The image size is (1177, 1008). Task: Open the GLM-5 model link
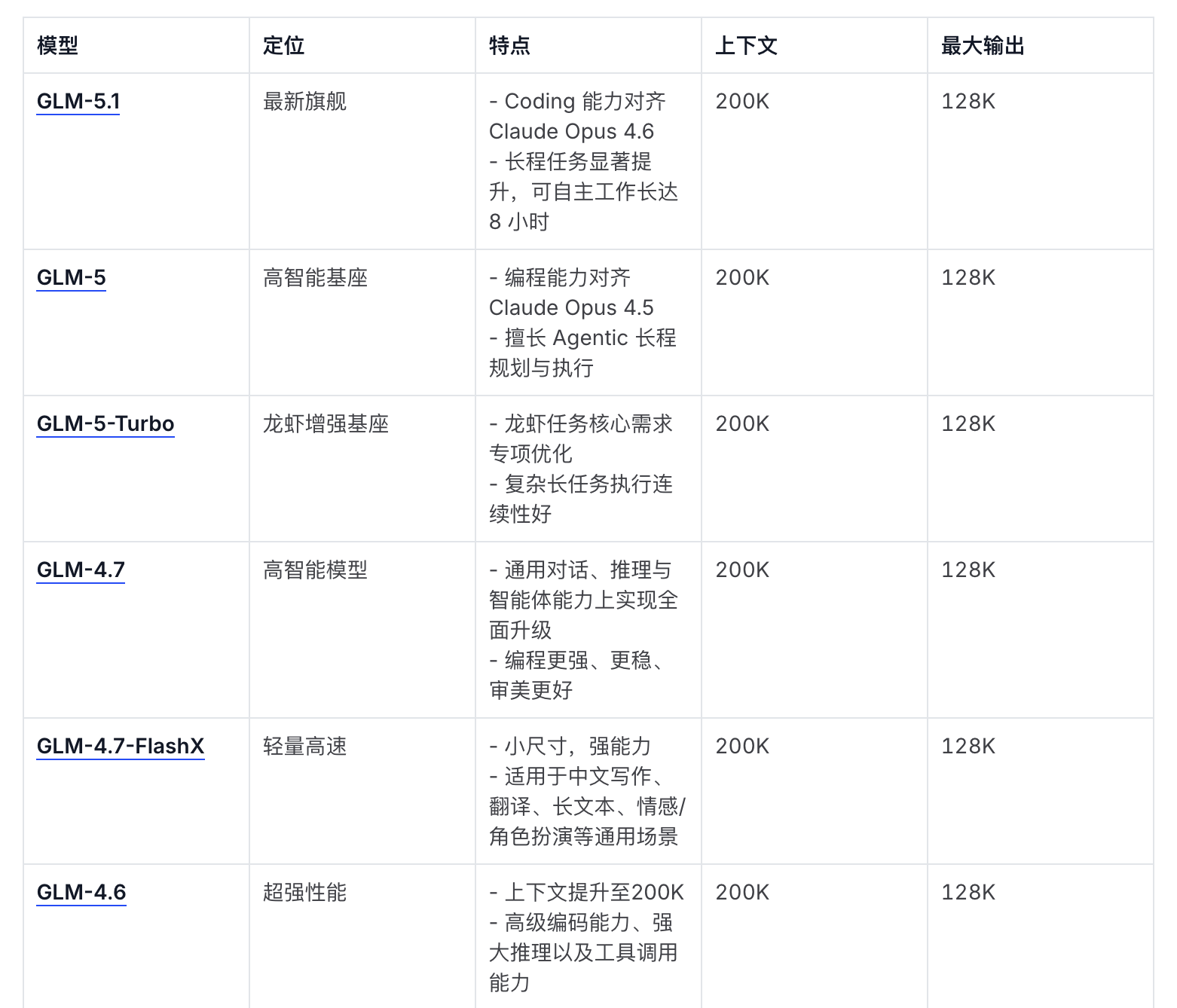point(72,277)
